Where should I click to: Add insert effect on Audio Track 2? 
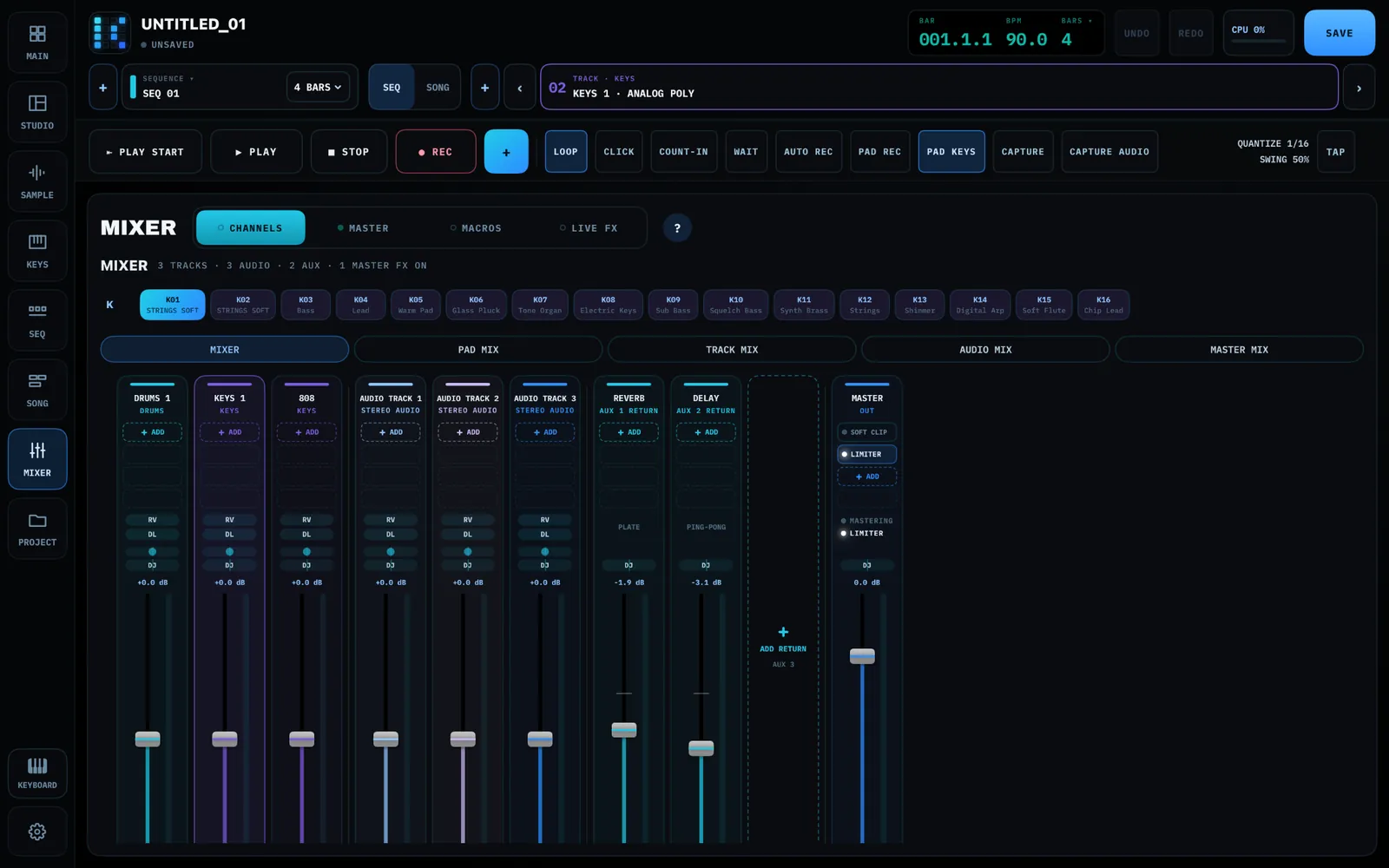(467, 431)
